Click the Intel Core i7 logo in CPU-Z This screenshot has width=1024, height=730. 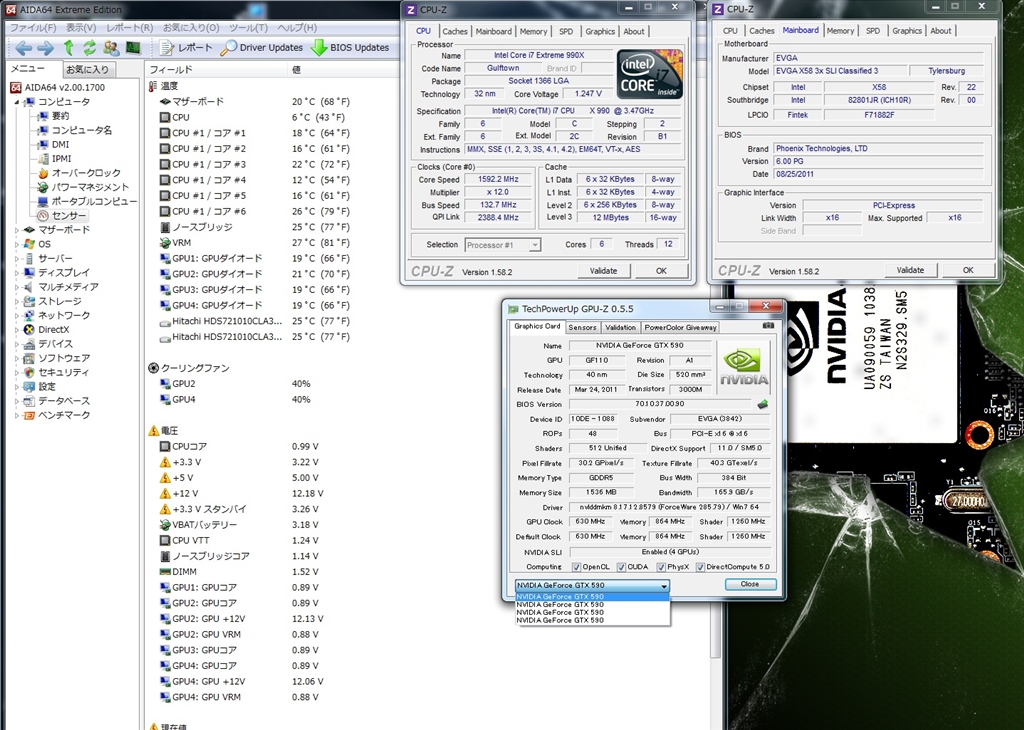[649, 74]
